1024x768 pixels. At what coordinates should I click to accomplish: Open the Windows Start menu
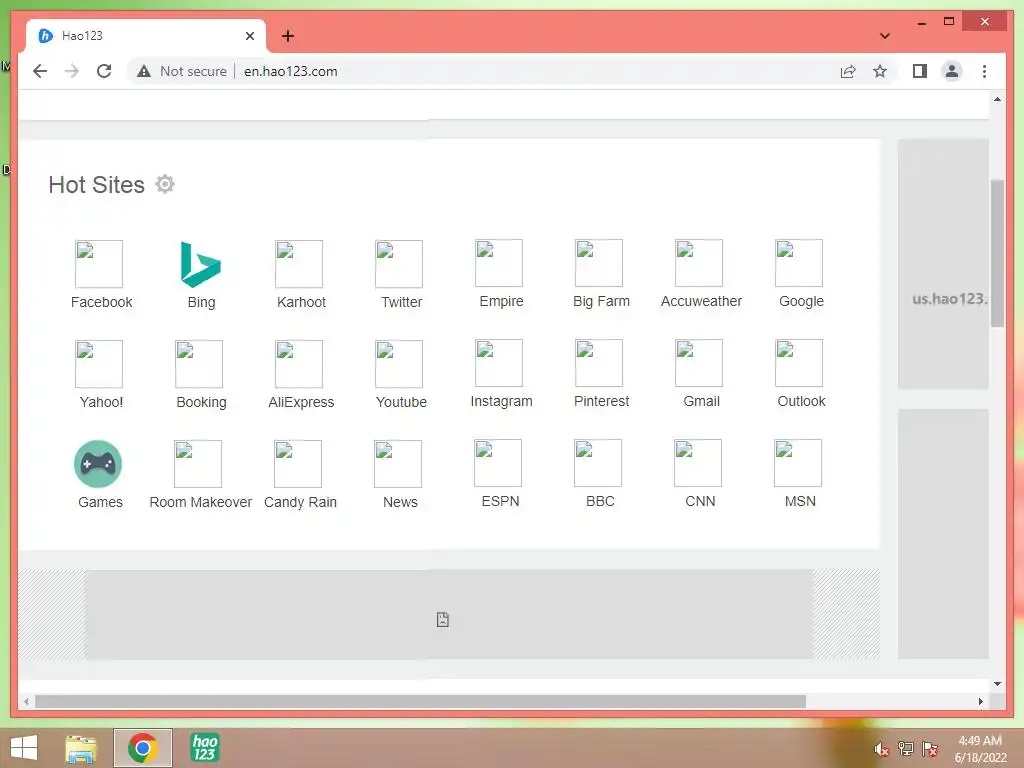24,748
